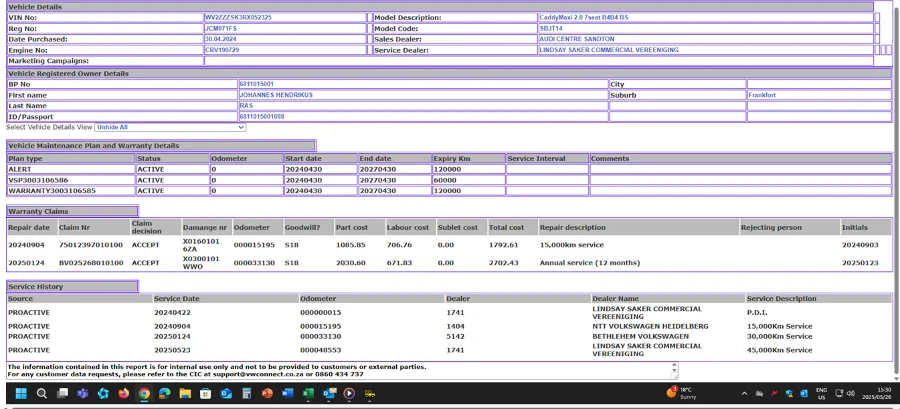Open Microsoft Edge from taskbar
Viewport: 900px width, 409px height.
point(165,394)
